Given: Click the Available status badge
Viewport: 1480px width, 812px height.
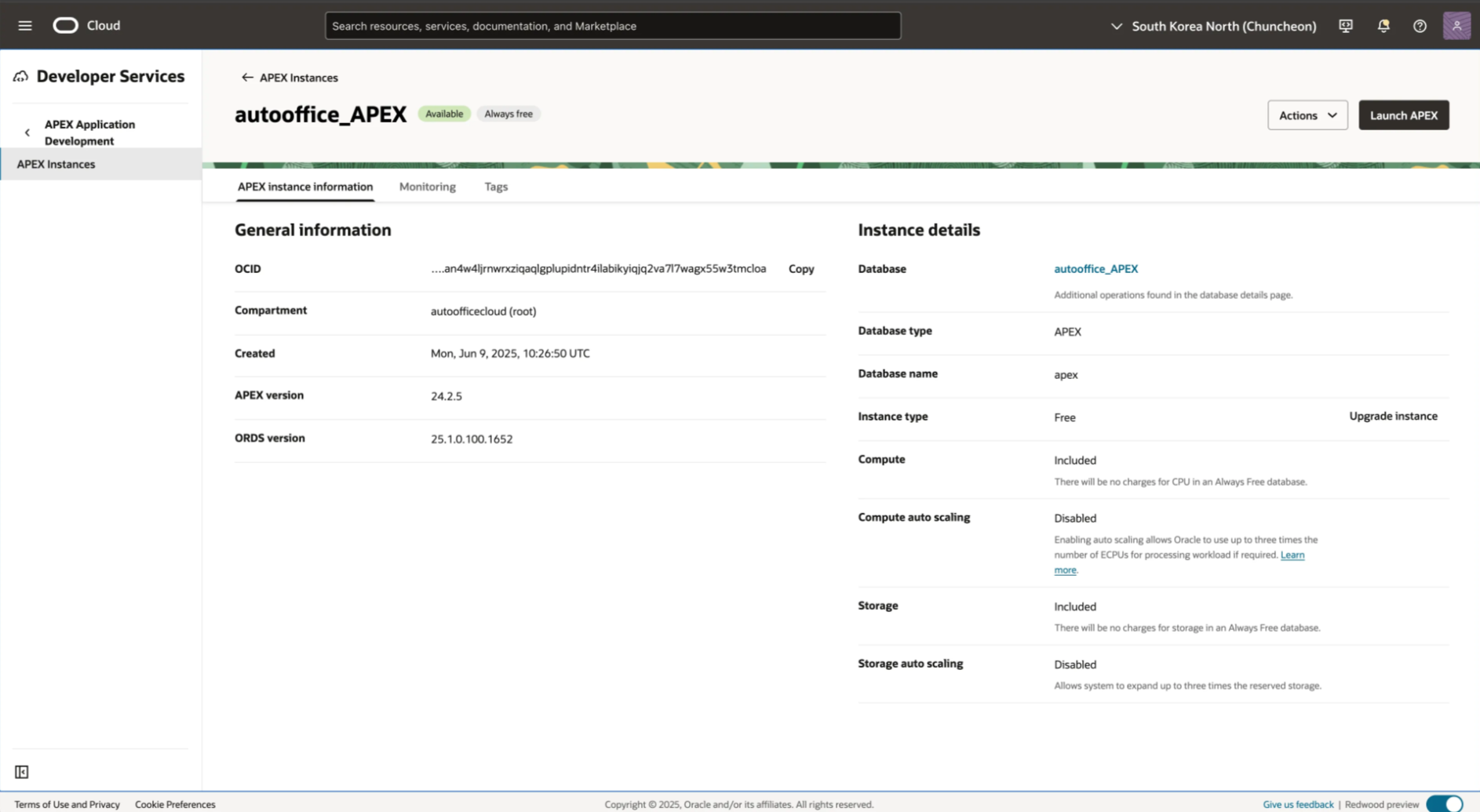Looking at the screenshot, I should point(443,114).
